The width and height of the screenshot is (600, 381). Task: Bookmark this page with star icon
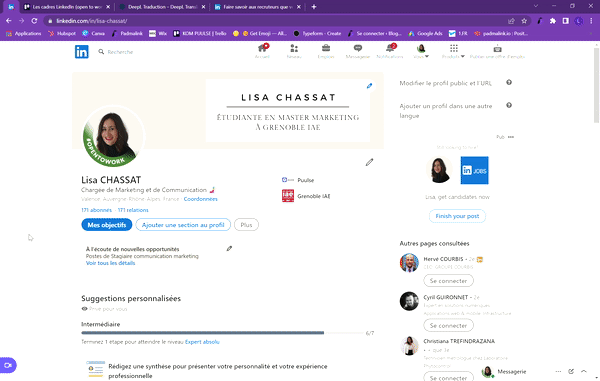pyautogui.click(x=524, y=21)
